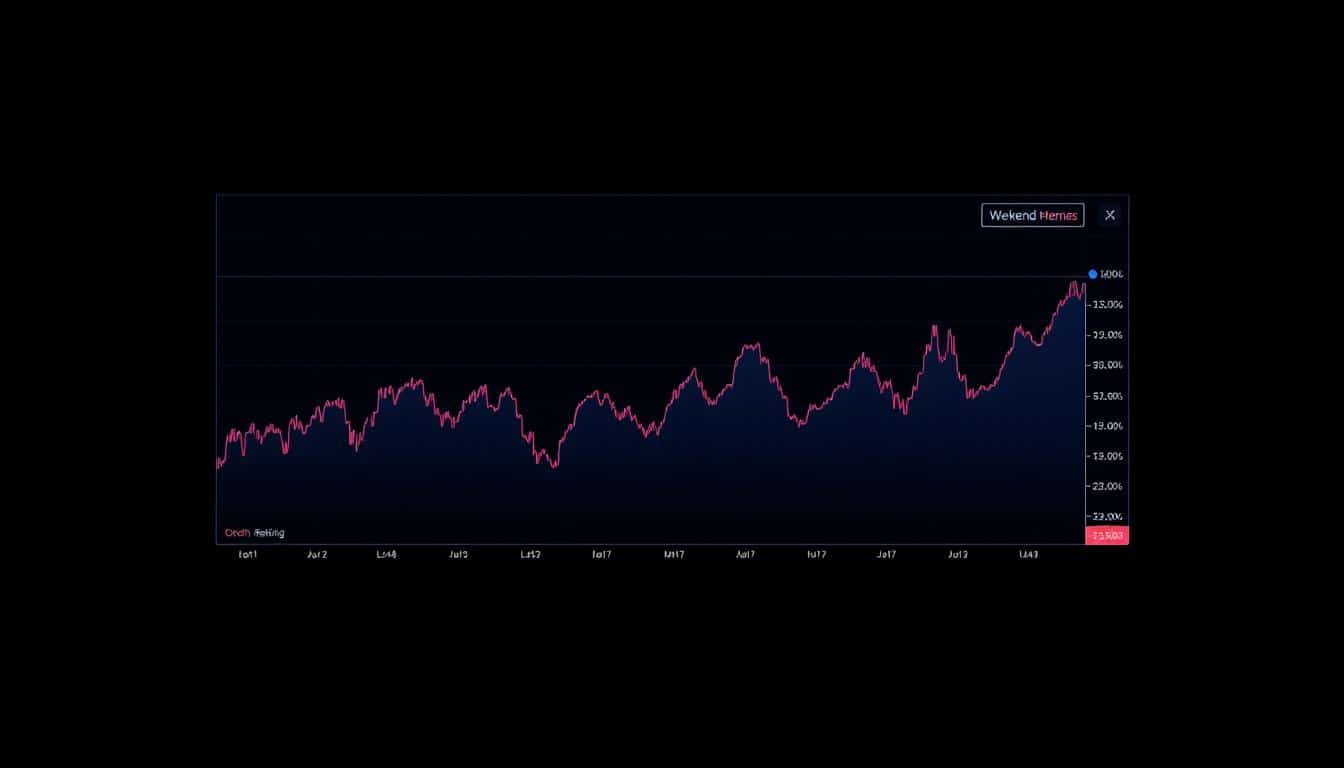This screenshot has width=1344, height=768.
Task: Choose the Ls44 date label
Action: [x=386, y=553]
